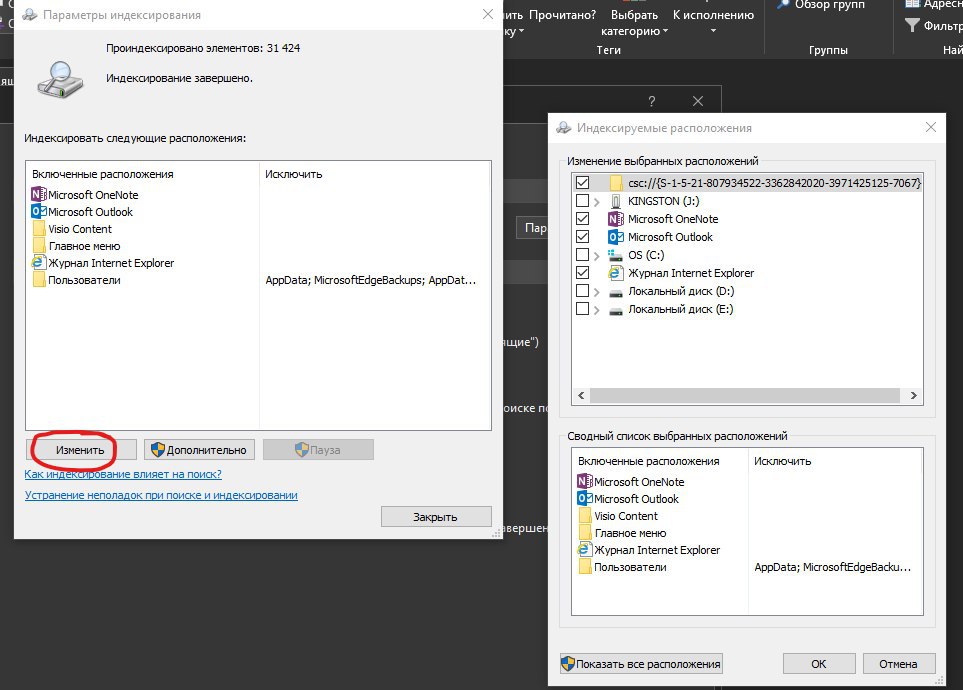Click the OS (C:) drive icon
The height and width of the screenshot is (690, 963).
(615, 254)
